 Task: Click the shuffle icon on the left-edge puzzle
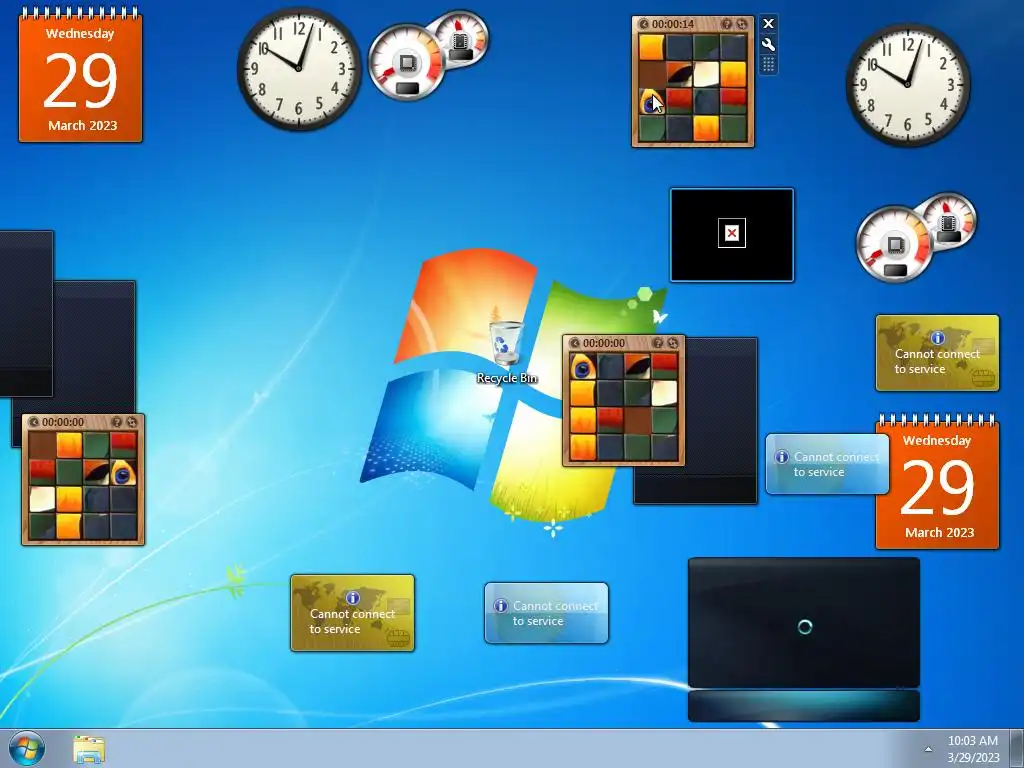131,422
